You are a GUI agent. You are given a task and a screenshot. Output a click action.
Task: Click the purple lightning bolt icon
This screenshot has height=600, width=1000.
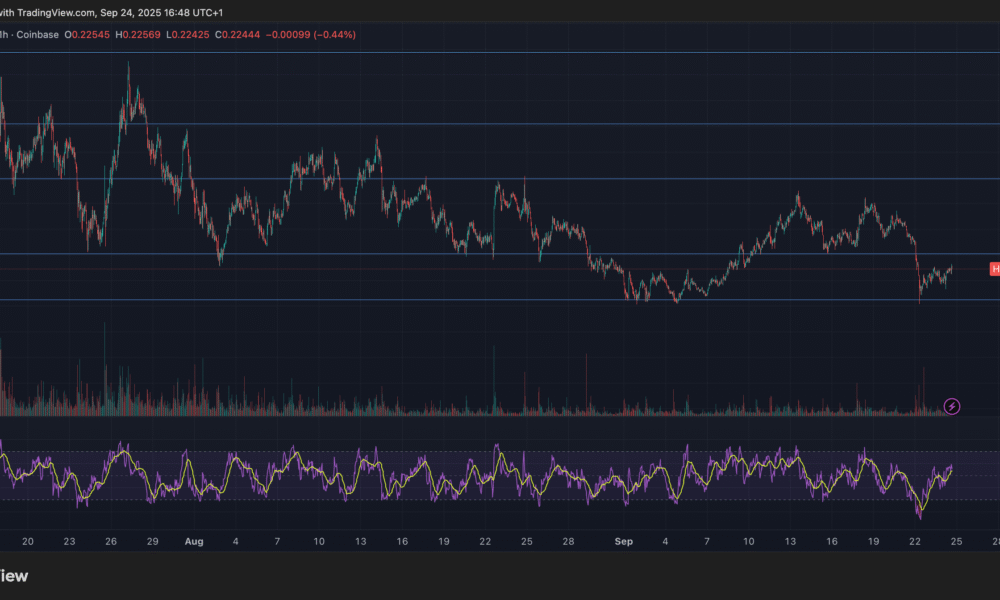[x=952, y=406]
